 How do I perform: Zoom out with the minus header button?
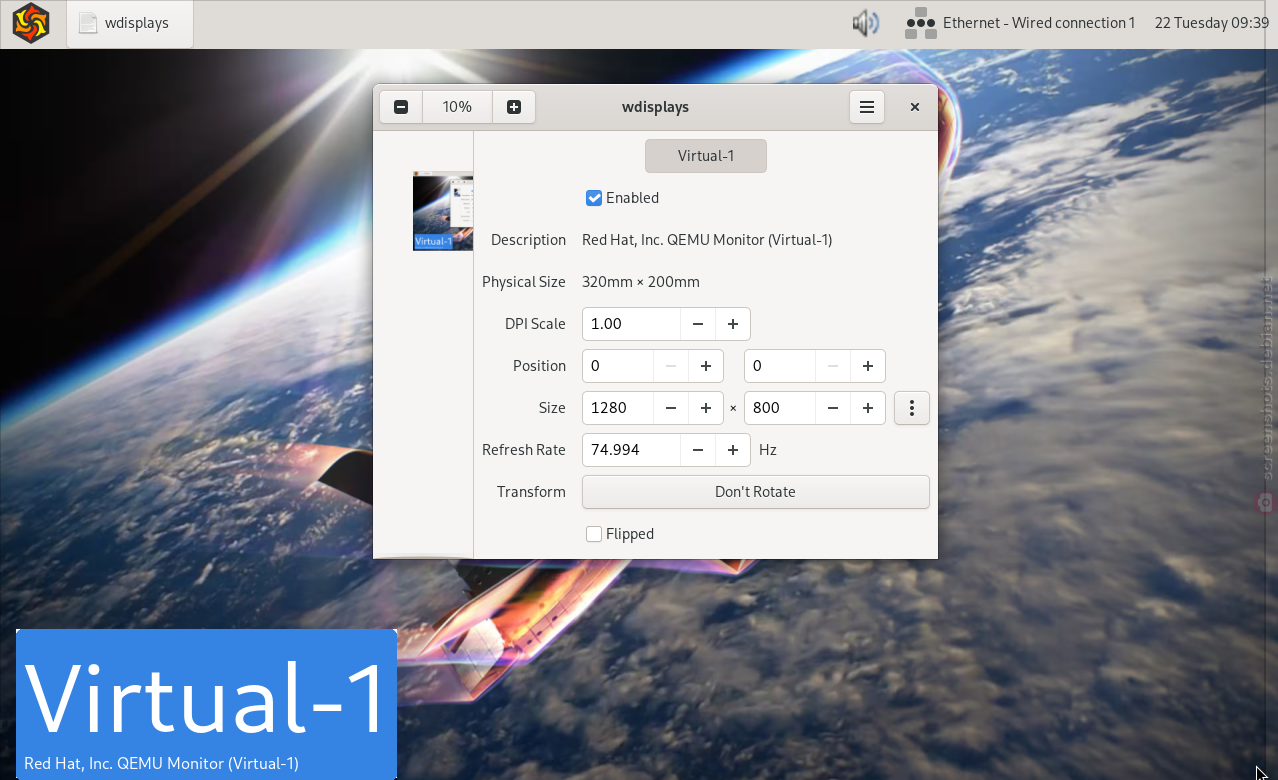[x=401, y=107]
